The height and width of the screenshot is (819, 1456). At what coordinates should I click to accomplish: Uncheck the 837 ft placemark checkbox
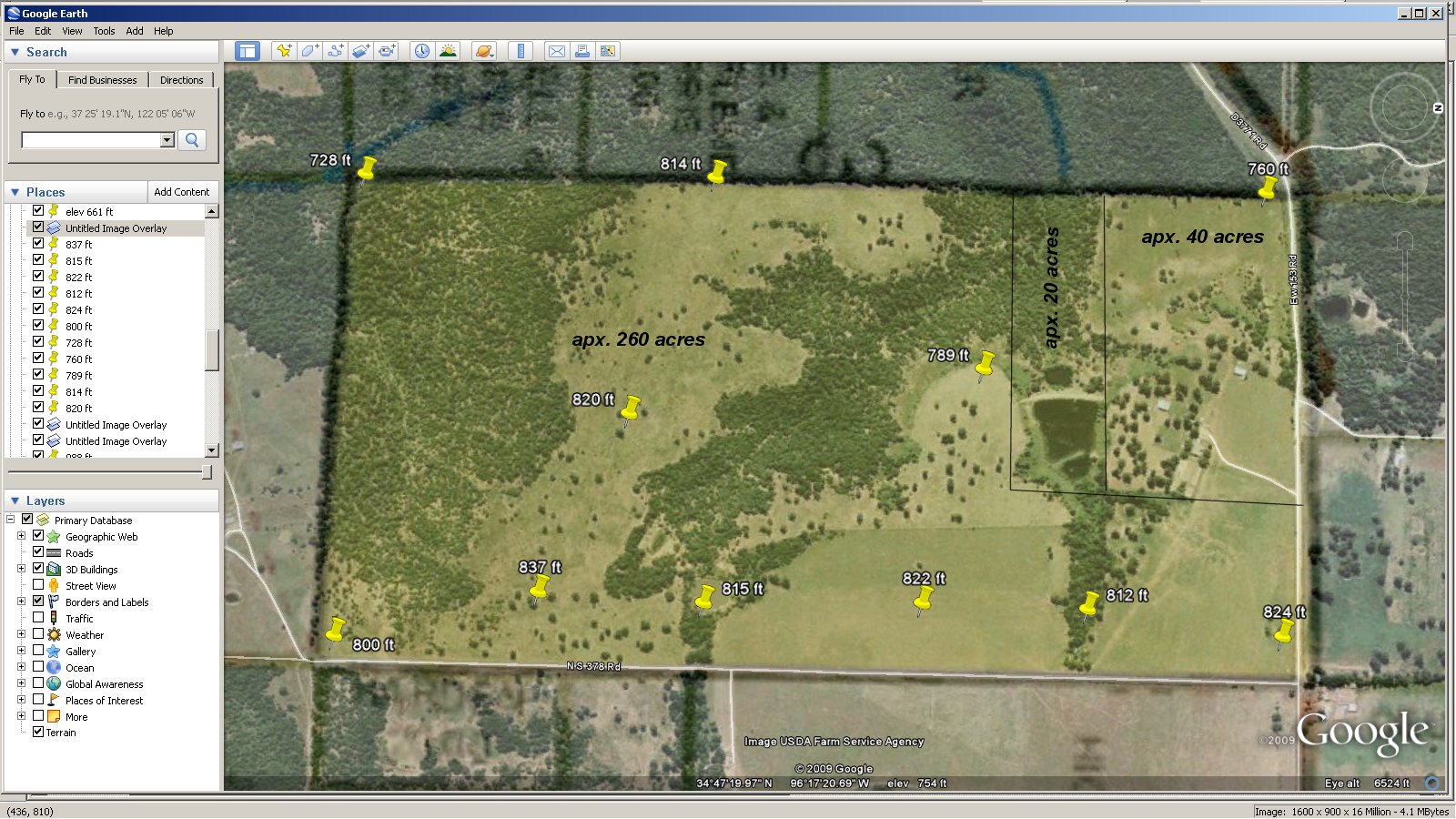tap(38, 244)
